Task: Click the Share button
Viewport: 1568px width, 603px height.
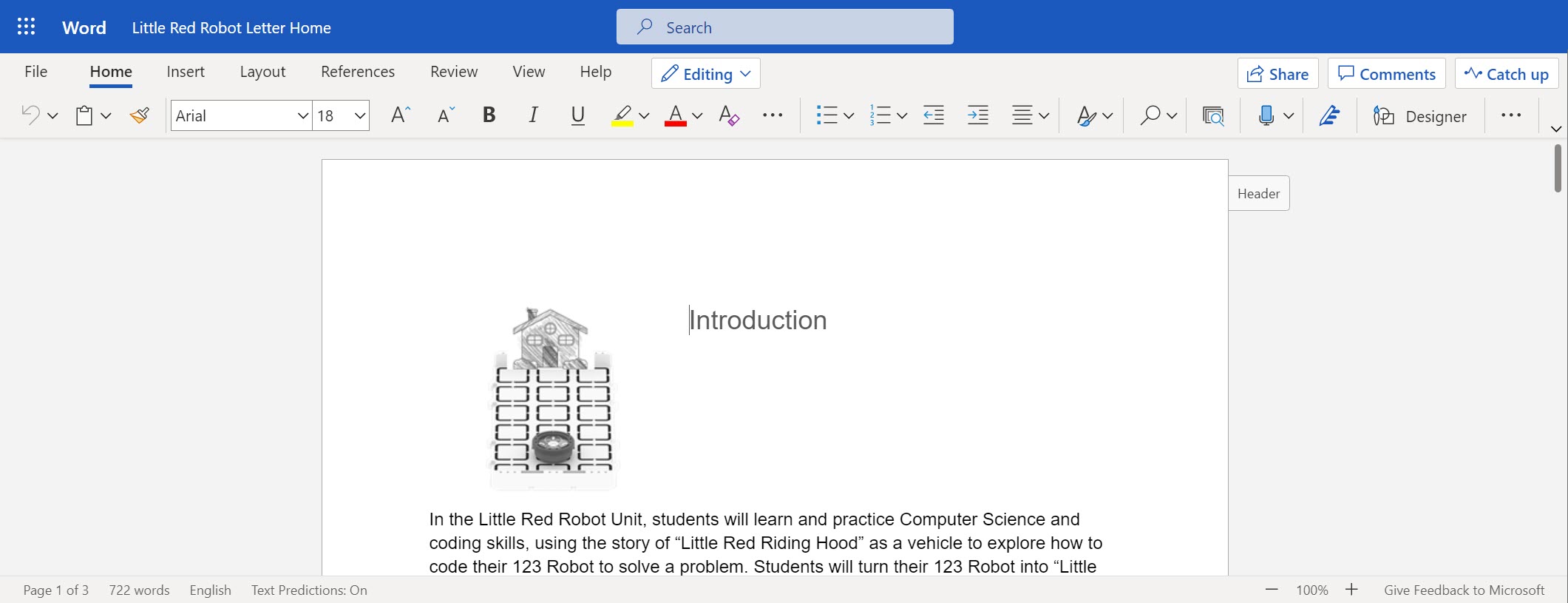Action: click(1277, 74)
